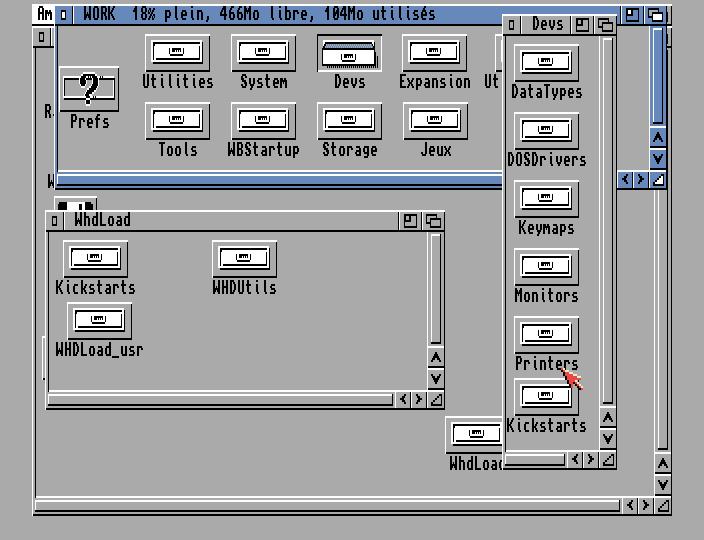Open Kickstarts drawer in WhdLoad window
The height and width of the screenshot is (540, 704).
click(x=95, y=259)
